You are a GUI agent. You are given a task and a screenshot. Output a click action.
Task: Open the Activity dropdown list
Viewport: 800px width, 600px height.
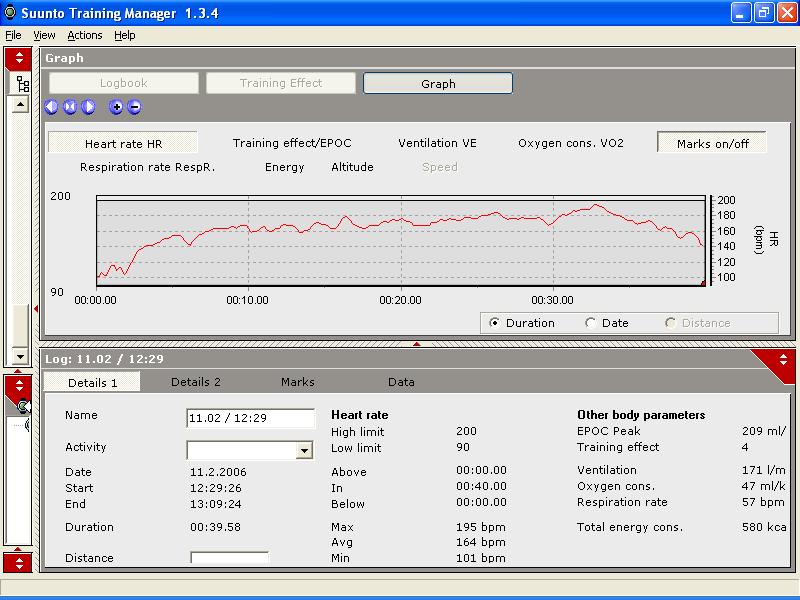tap(305, 451)
